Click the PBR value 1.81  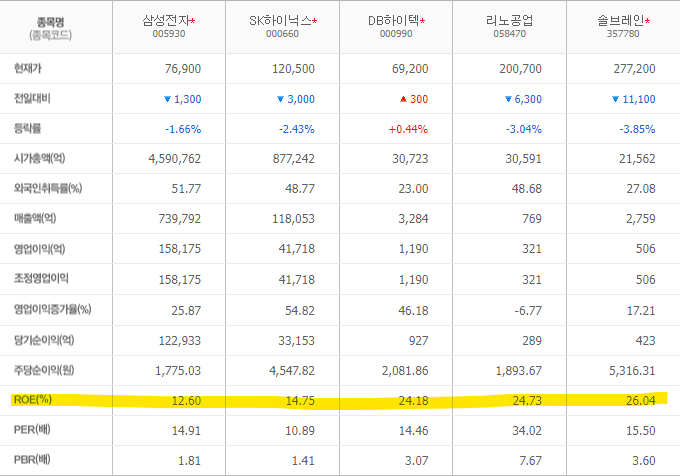tap(189, 461)
